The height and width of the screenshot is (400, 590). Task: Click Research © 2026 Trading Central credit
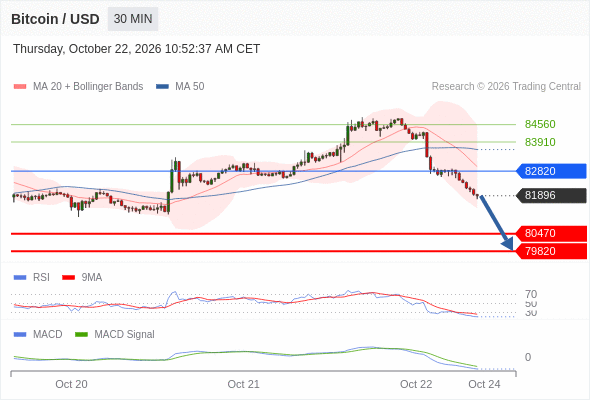coord(506,87)
